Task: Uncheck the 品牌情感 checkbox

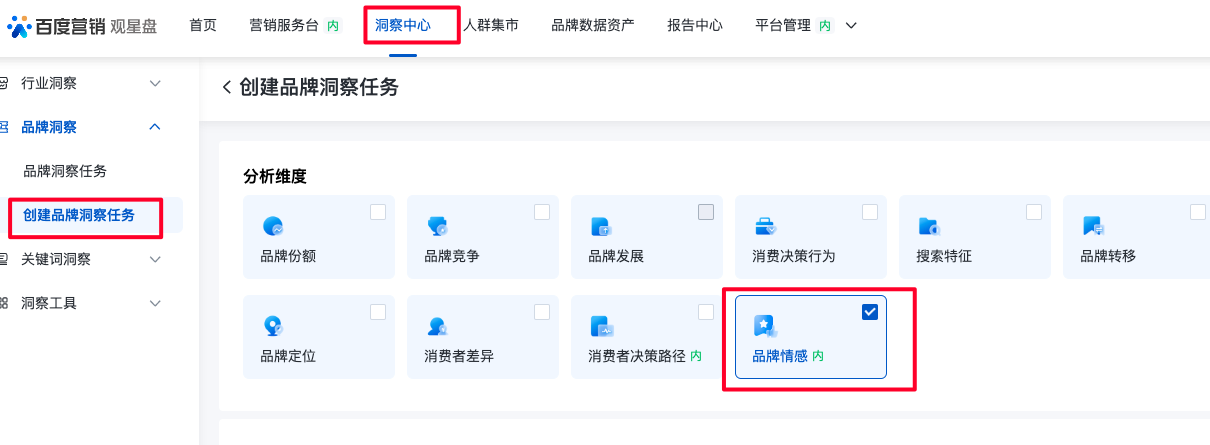Action: click(x=870, y=312)
